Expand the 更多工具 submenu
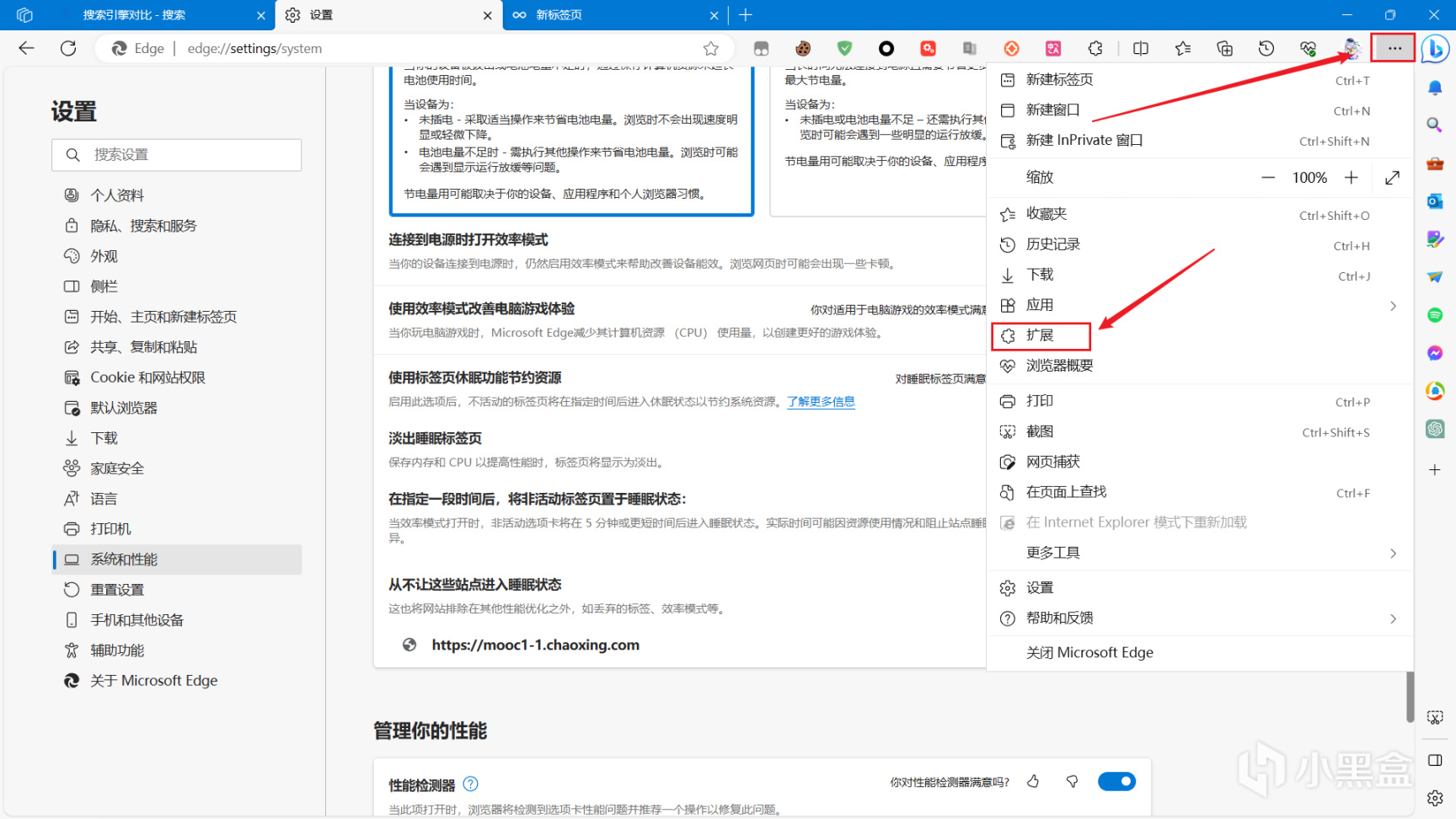1456x819 pixels. (x=1393, y=554)
